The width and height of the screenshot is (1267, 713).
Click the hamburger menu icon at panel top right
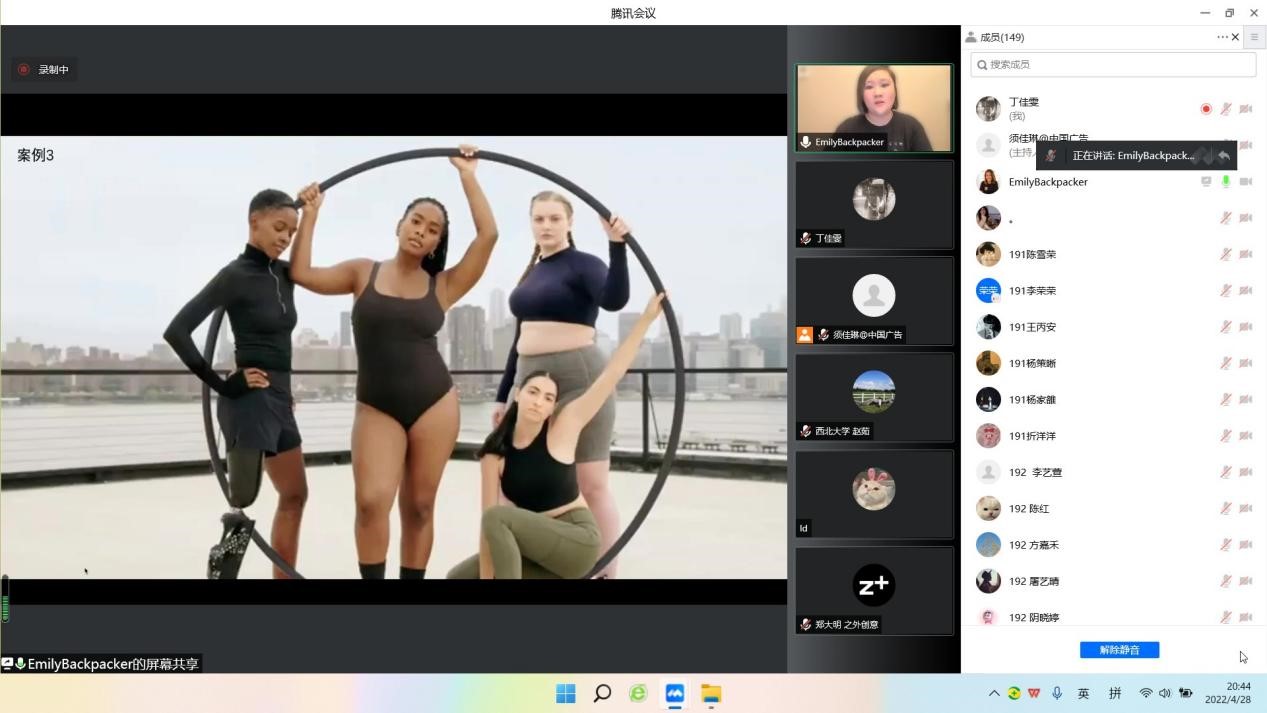[1254, 37]
